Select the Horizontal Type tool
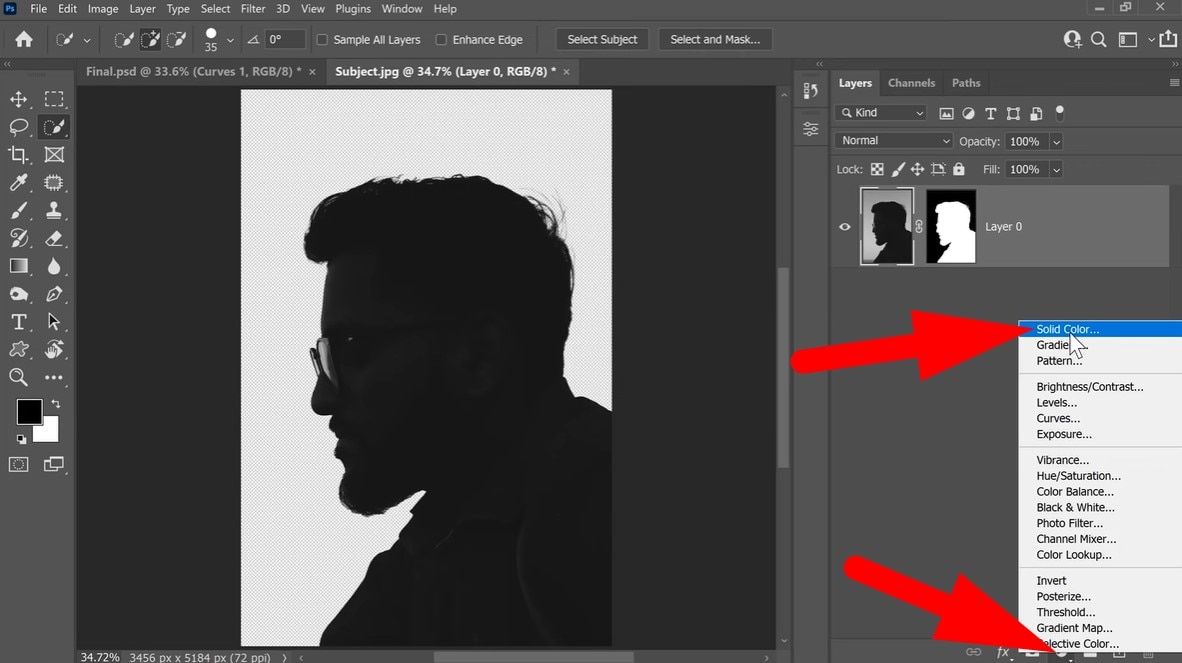The width and height of the screenshot is (1182, 663). pos(18,322)
